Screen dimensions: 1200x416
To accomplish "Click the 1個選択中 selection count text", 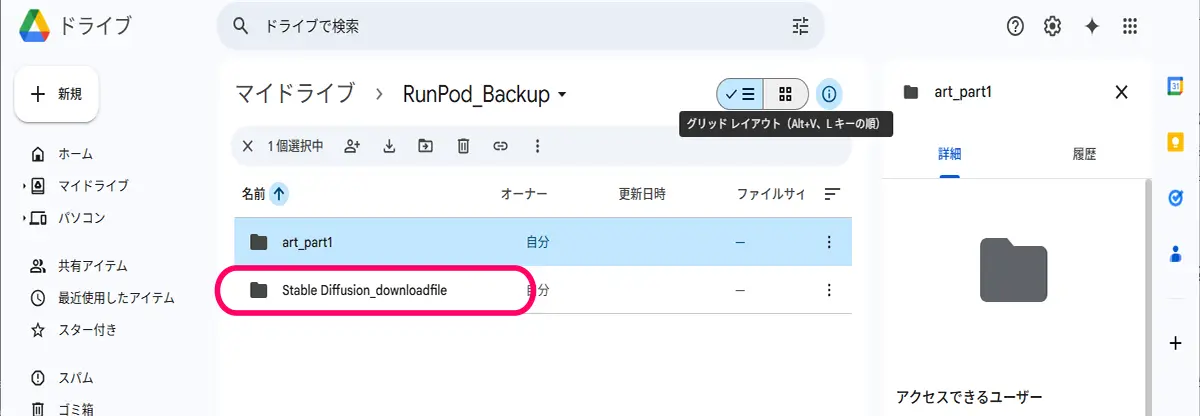I will point(296,146).
